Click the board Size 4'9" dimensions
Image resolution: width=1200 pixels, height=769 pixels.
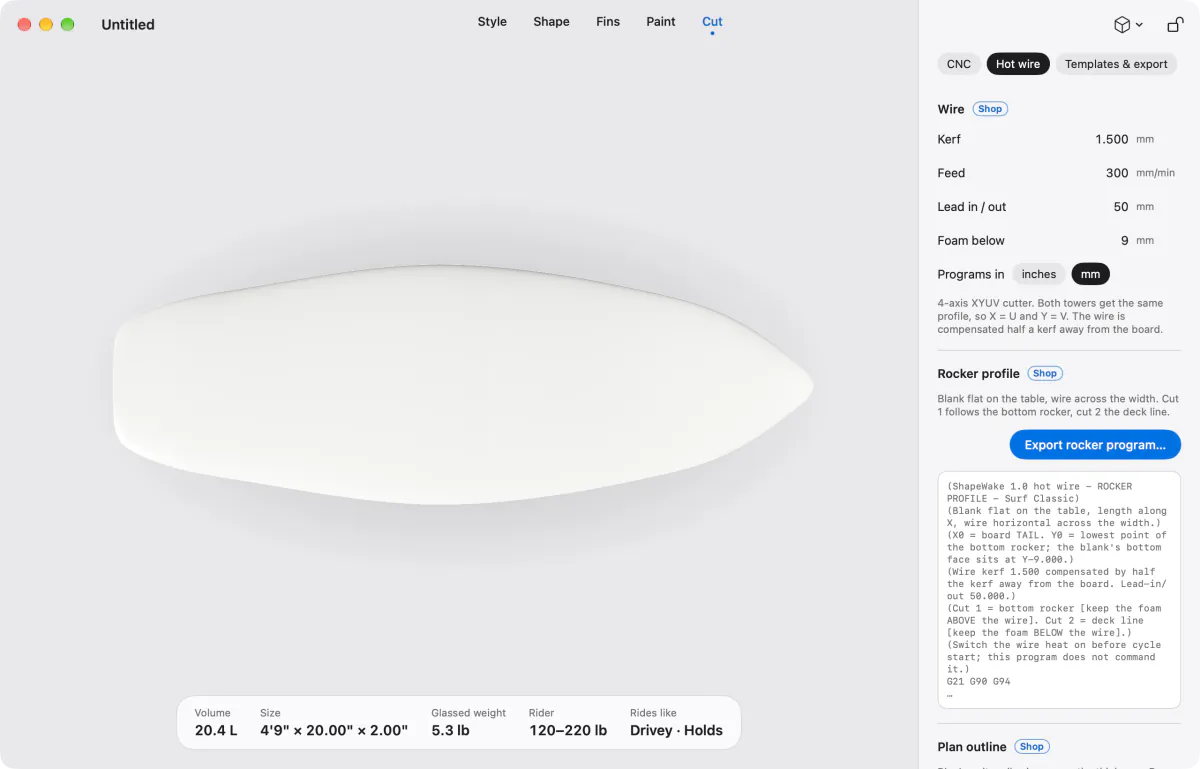pyautogui.click(x=334, y=723)
